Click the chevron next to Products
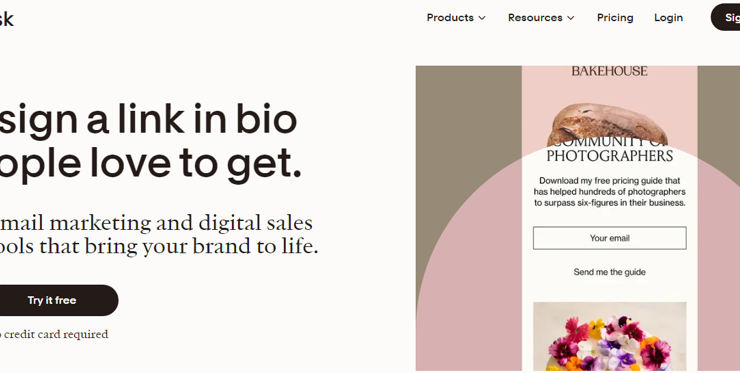This screenshot has height=373, width=740. tap(482, 18)
